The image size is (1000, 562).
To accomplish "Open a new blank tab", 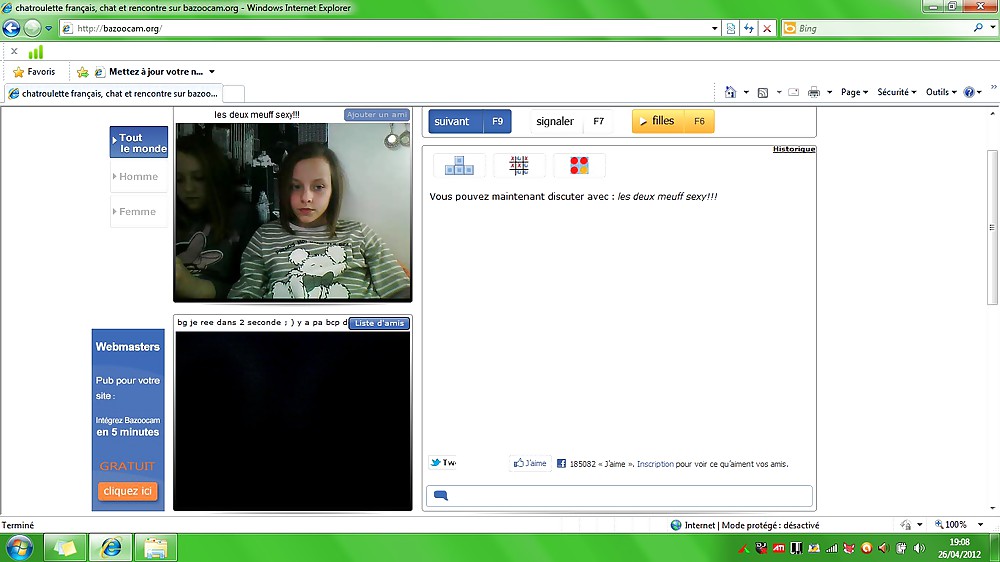I will click(233, 94).
